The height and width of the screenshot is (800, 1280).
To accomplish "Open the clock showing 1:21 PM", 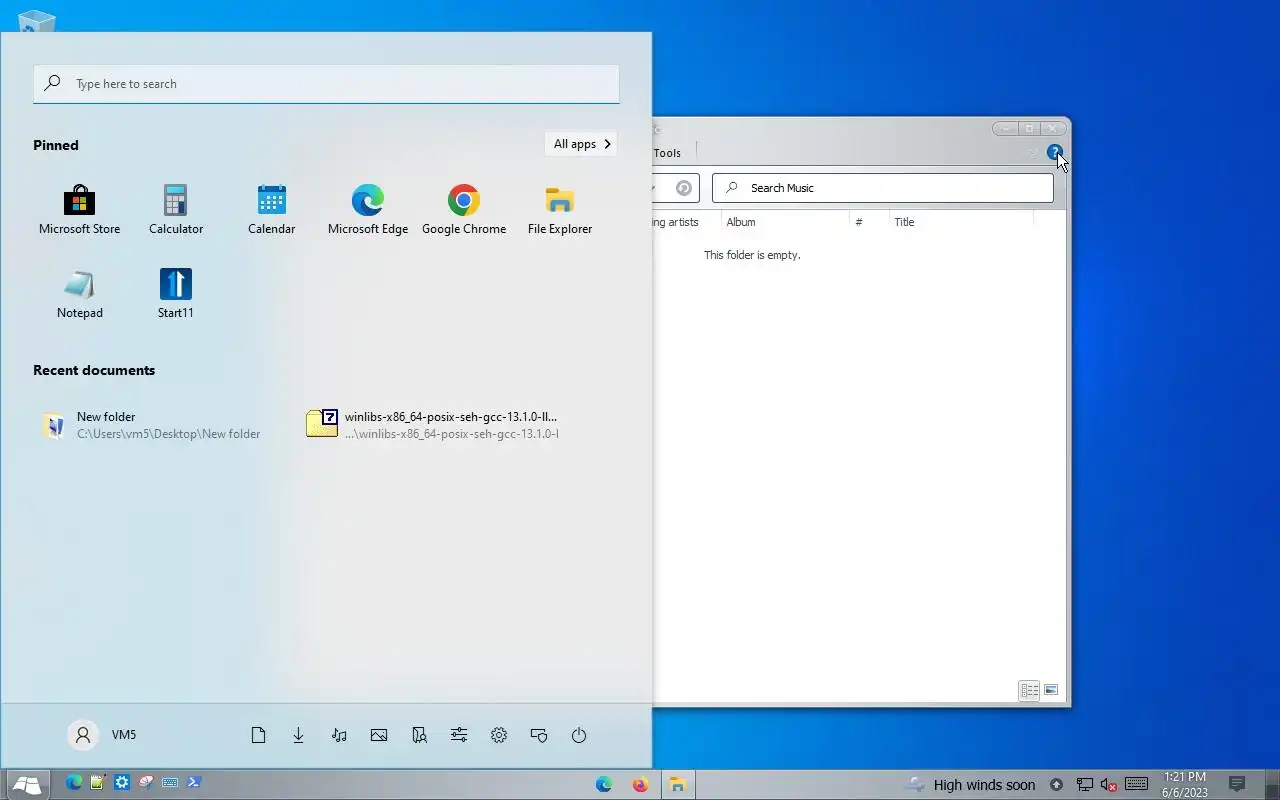I will pos(1185,785).
